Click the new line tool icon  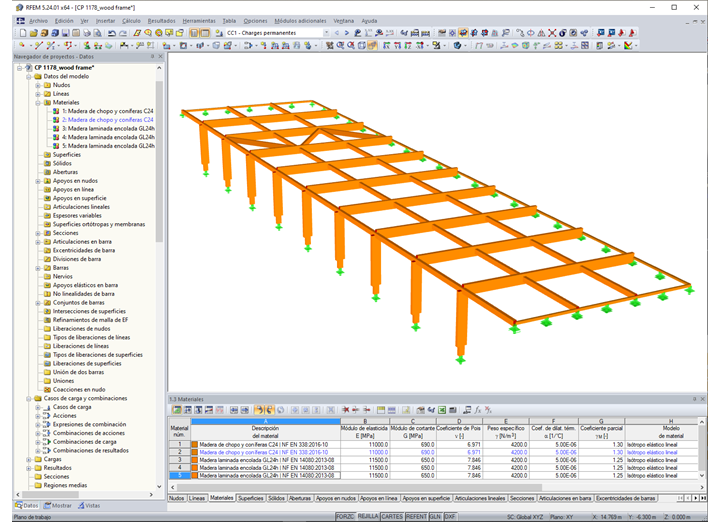(x=39, y=45)
